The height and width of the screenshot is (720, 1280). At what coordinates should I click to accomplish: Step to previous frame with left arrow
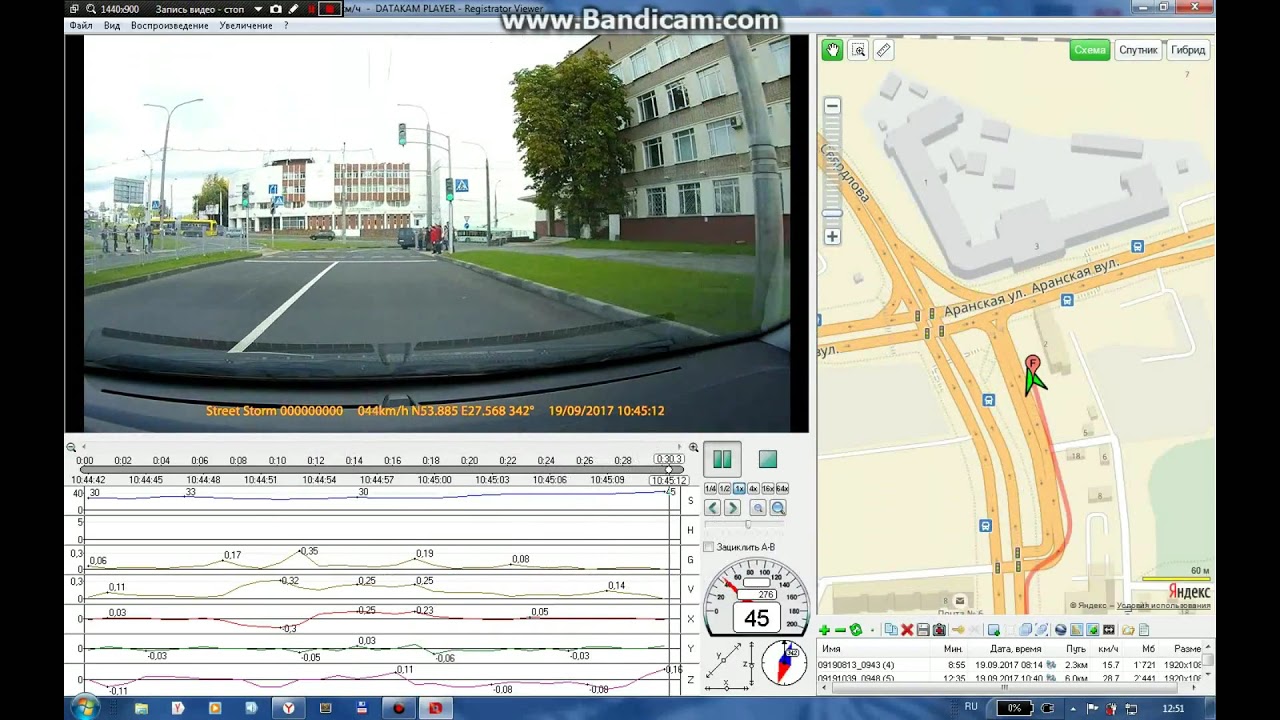point(712,508)
